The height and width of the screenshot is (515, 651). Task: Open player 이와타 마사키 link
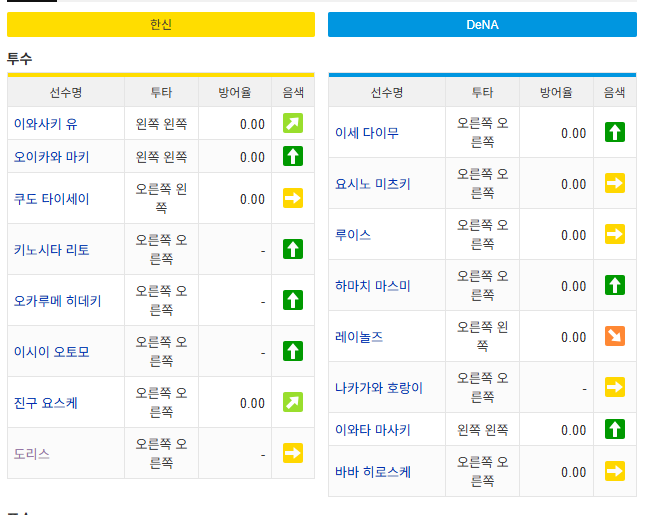[x=372, y=430]
